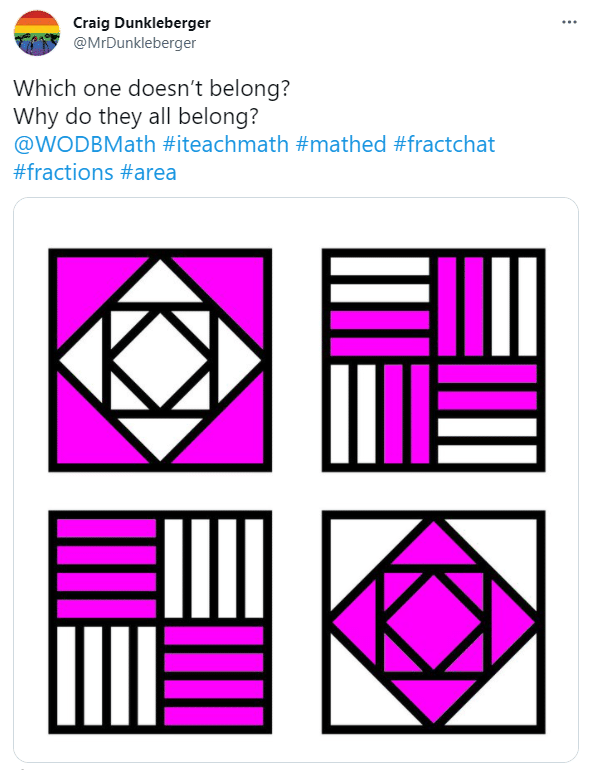The width and height of the screenshot is (592, 770).
Task: Open the Craig Dunkleberger display name
Action: [142, 23]
